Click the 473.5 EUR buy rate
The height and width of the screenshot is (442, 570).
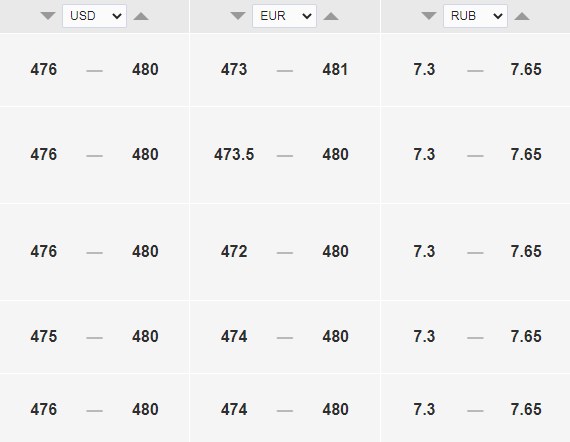click(x=234, y=154)
